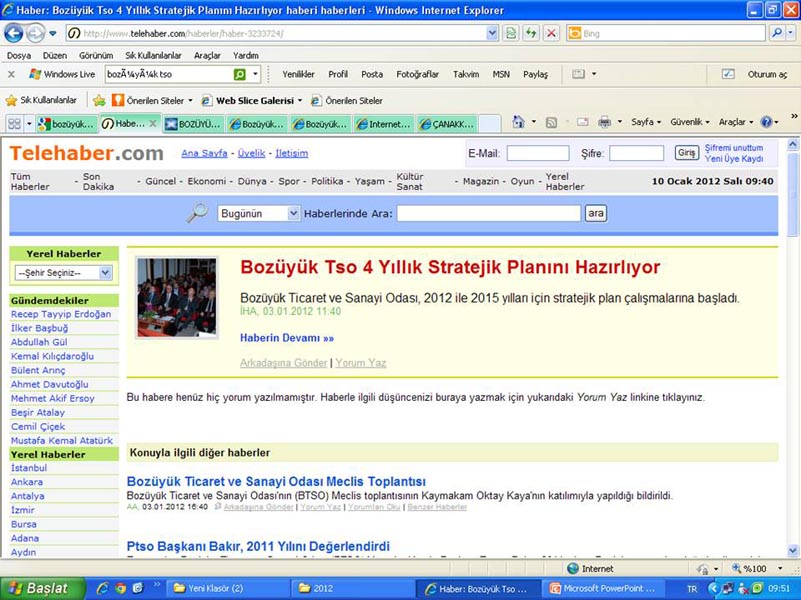Open the new blank tab button
The width and height of the screenshot is (801, 600).
click(x=490, y=124)
